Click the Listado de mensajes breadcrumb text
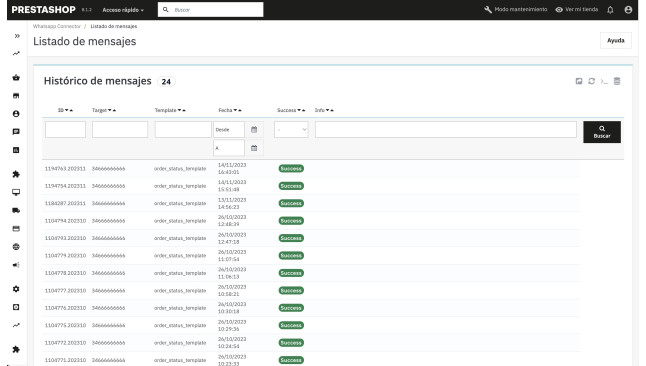 pos(114,26)
